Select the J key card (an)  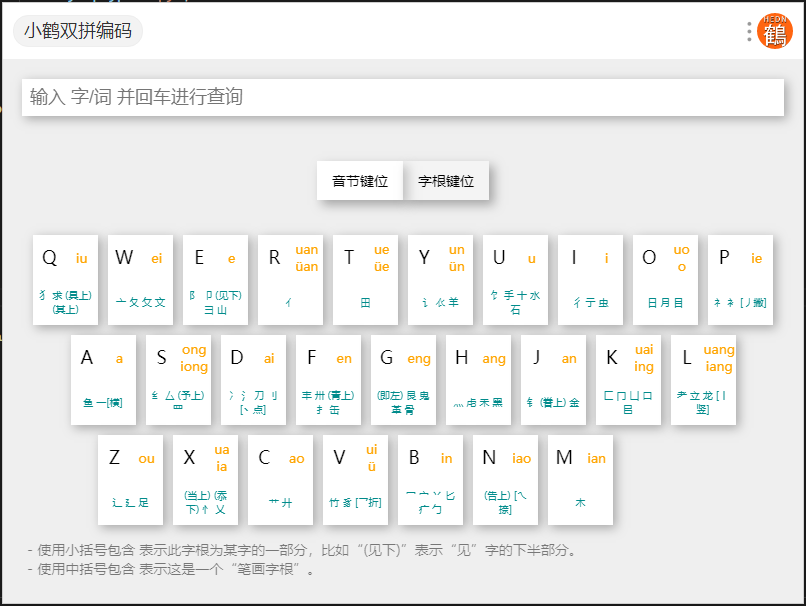(x=554, y=380)
